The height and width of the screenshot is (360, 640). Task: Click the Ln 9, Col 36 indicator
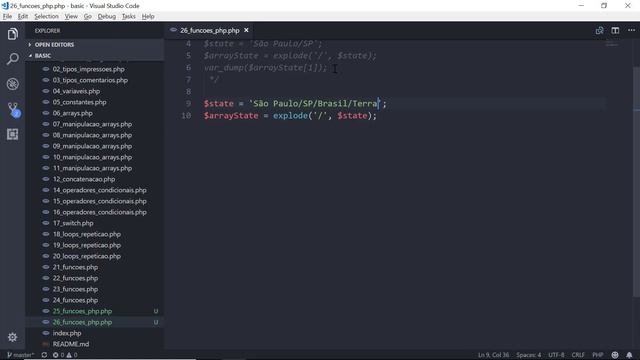coord(493,355)
